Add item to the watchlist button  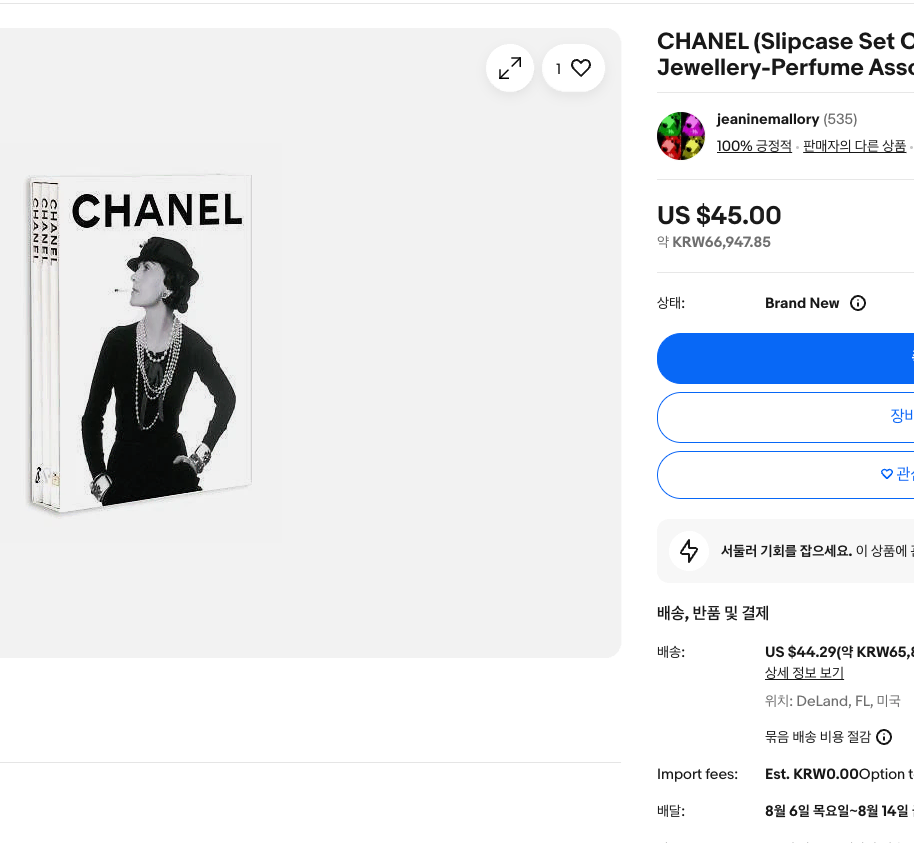tap(785, 475)
